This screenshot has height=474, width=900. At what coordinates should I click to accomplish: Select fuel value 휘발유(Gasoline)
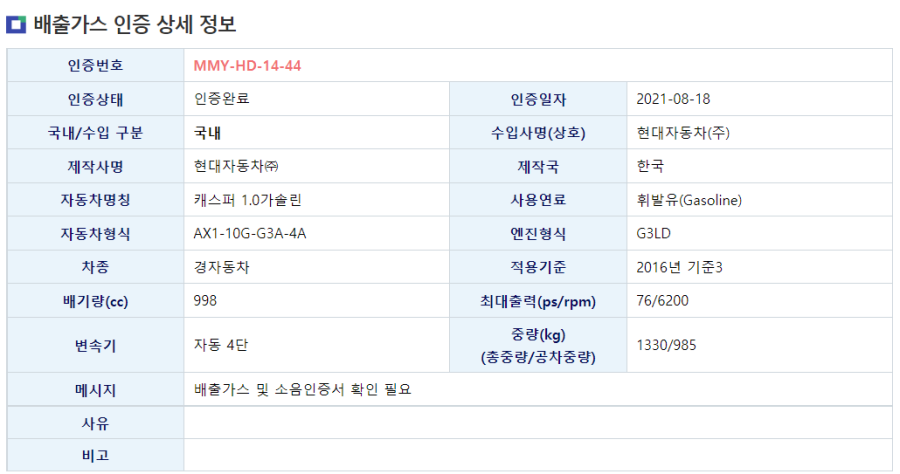tap(689, 200)
